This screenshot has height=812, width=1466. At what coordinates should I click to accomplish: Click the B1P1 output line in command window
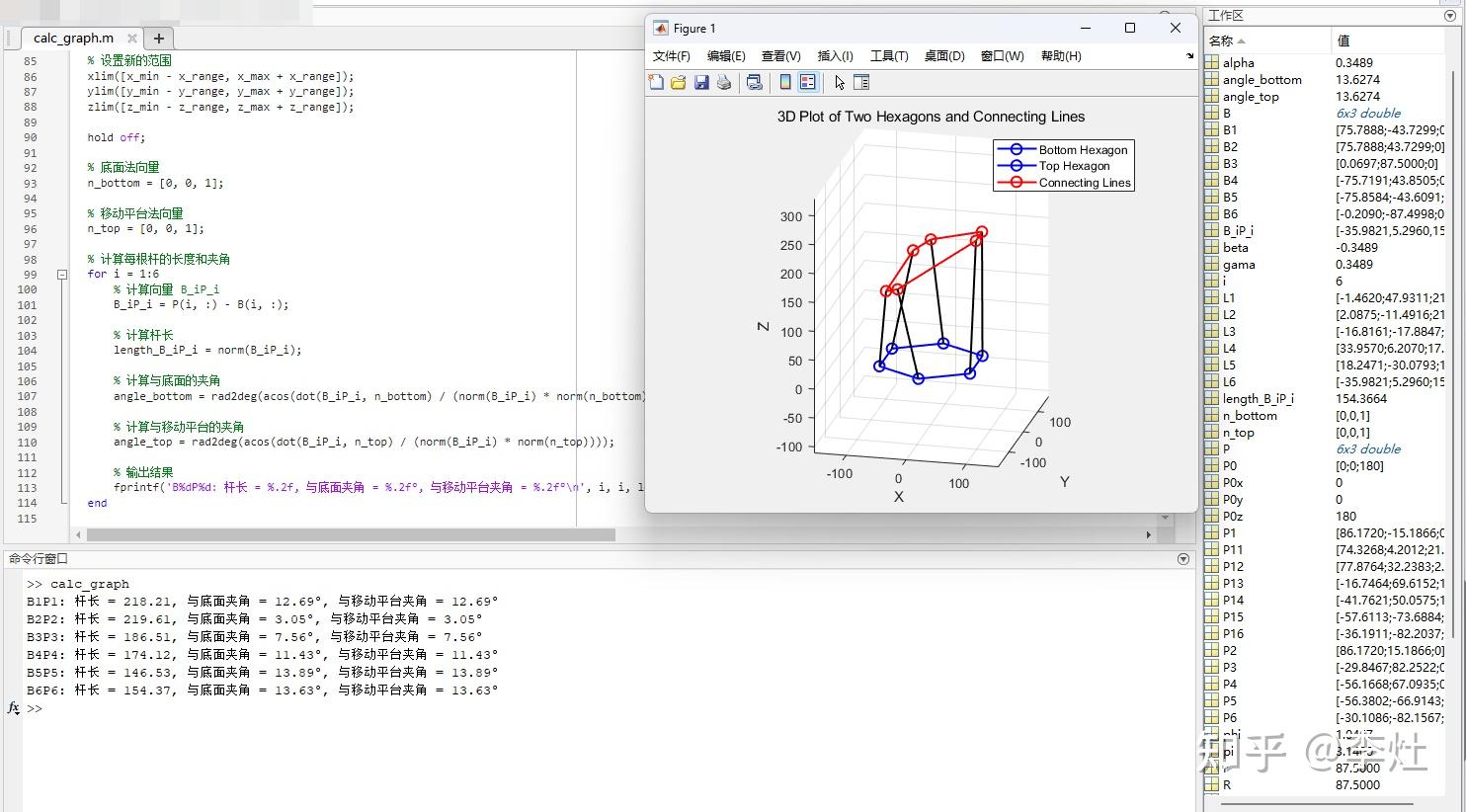tap(263, 601)
